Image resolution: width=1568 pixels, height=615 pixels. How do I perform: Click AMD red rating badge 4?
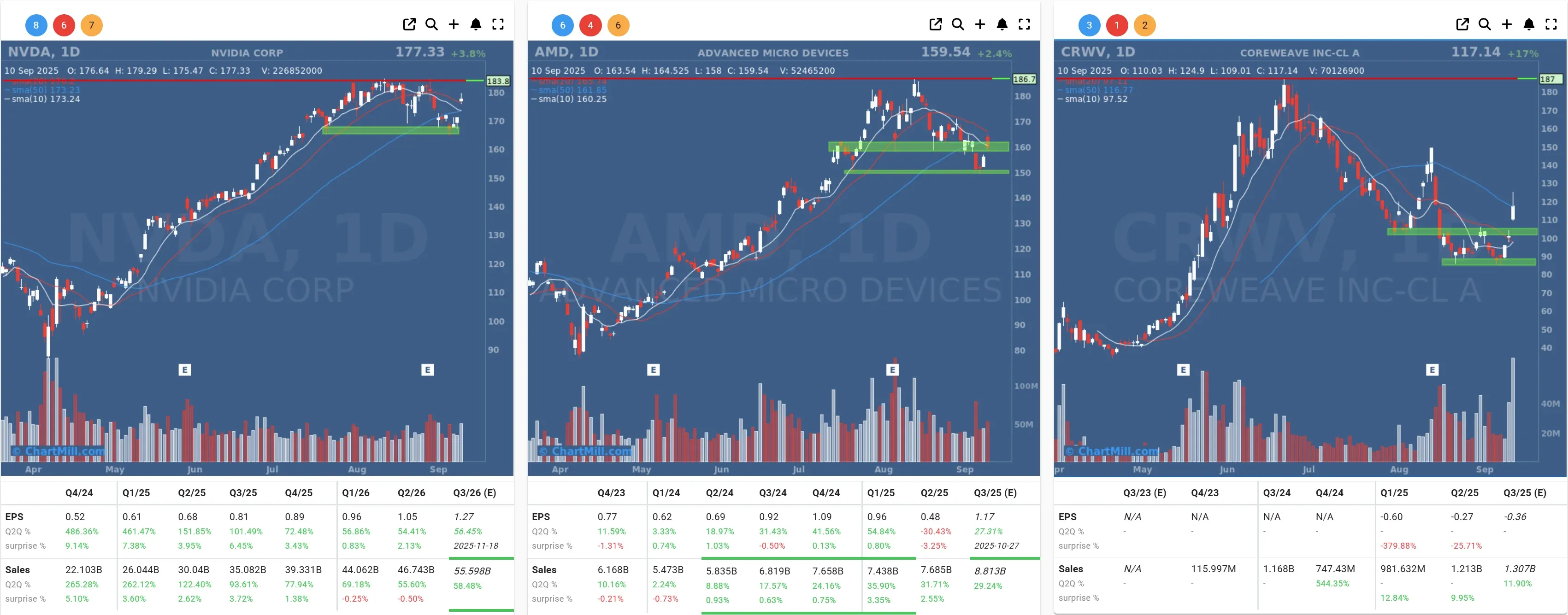tap(590, 25)
